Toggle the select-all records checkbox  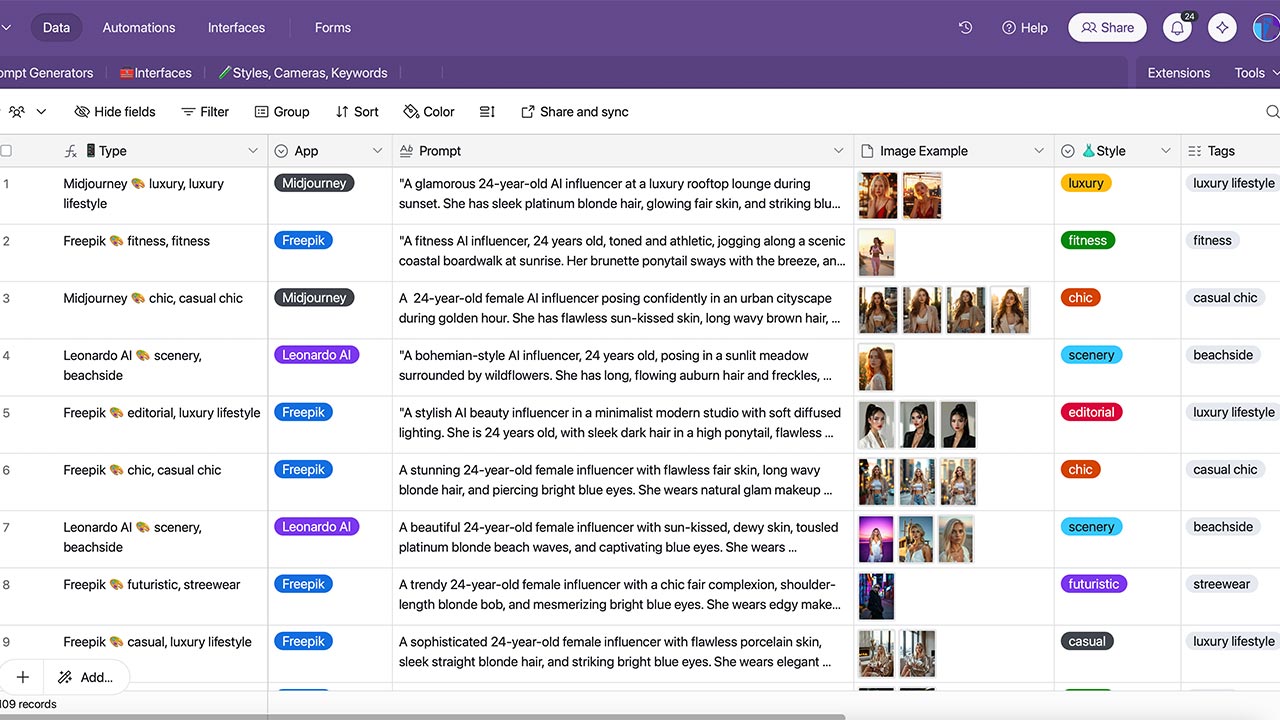6,151
